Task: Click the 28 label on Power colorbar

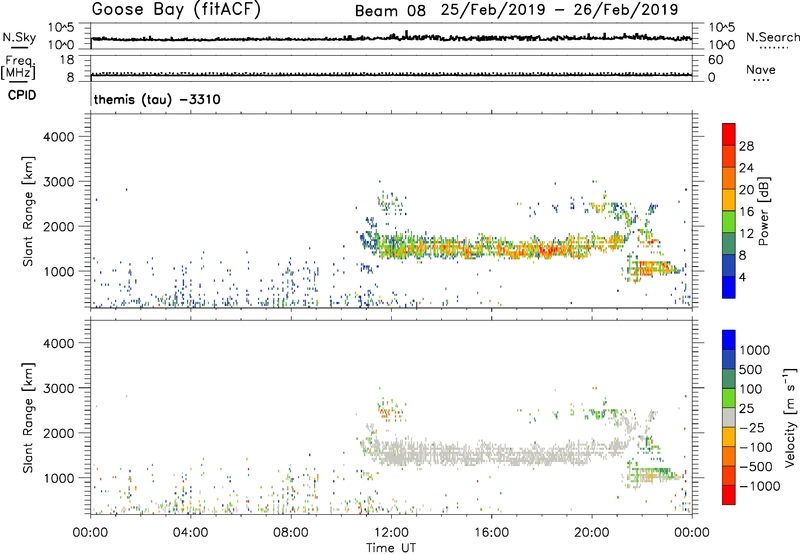Action: (746, 146)
